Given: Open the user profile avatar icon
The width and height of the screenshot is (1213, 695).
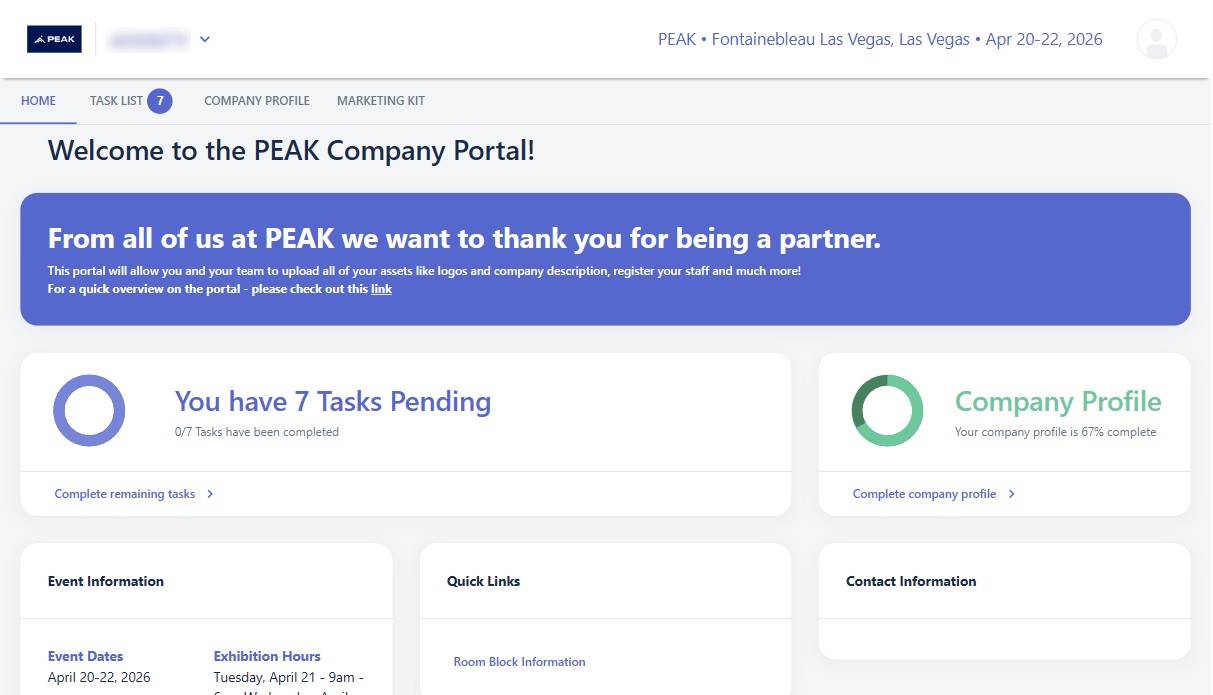Looking at the screenshot, I should [1156, 40].
